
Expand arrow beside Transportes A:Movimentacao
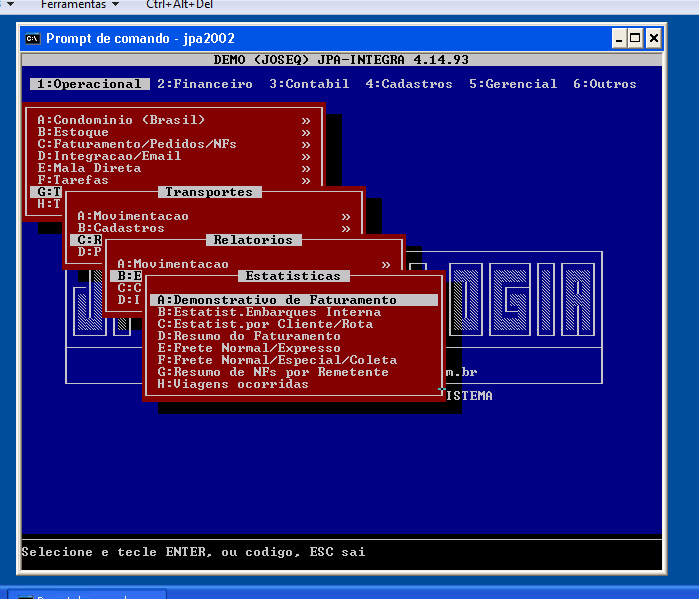tap(346, 217)
